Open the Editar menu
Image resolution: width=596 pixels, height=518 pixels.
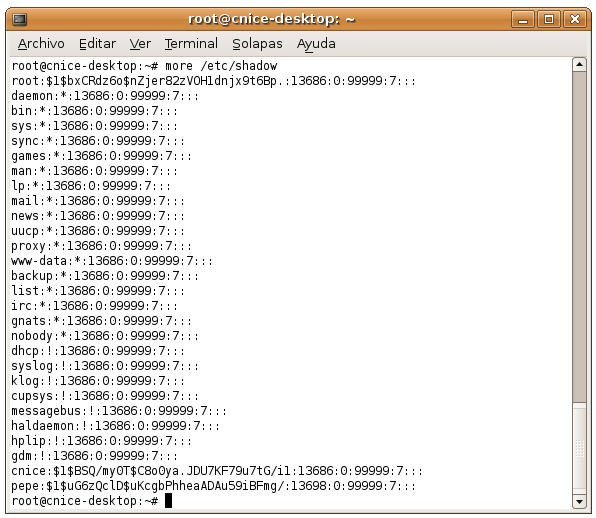pos(97,44)
